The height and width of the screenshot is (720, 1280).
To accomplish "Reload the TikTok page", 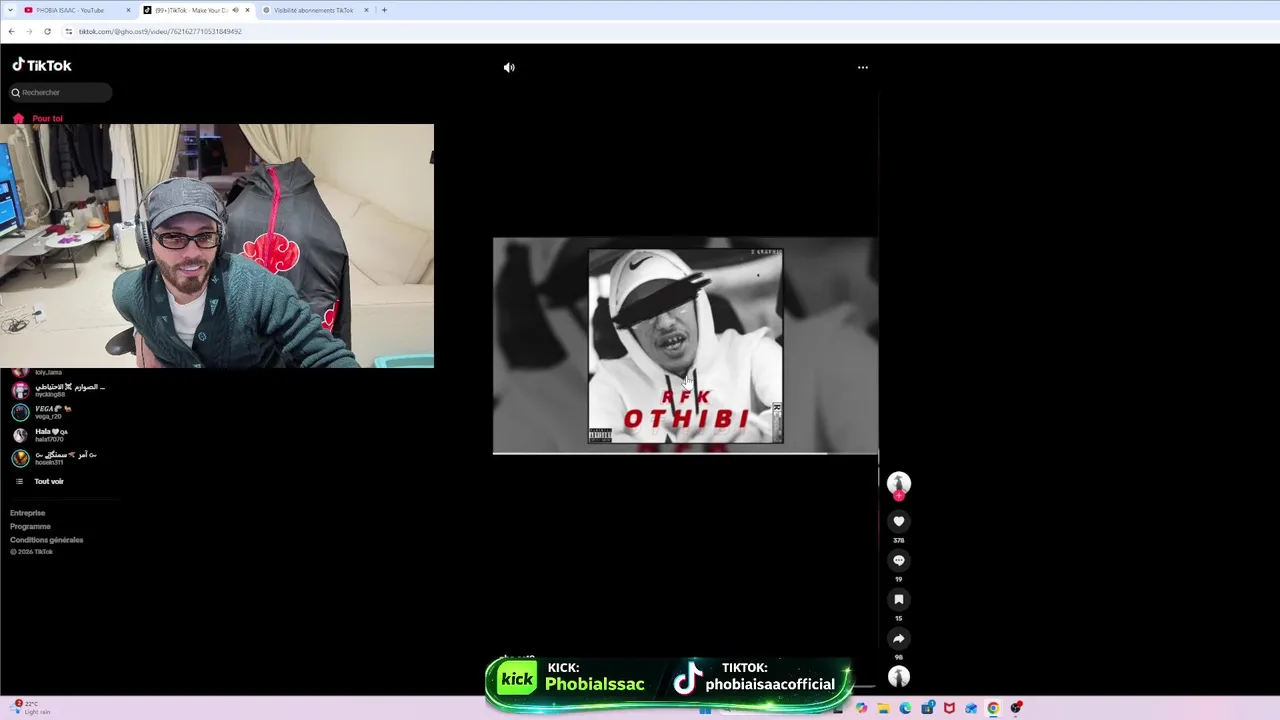I will point(47,31).
